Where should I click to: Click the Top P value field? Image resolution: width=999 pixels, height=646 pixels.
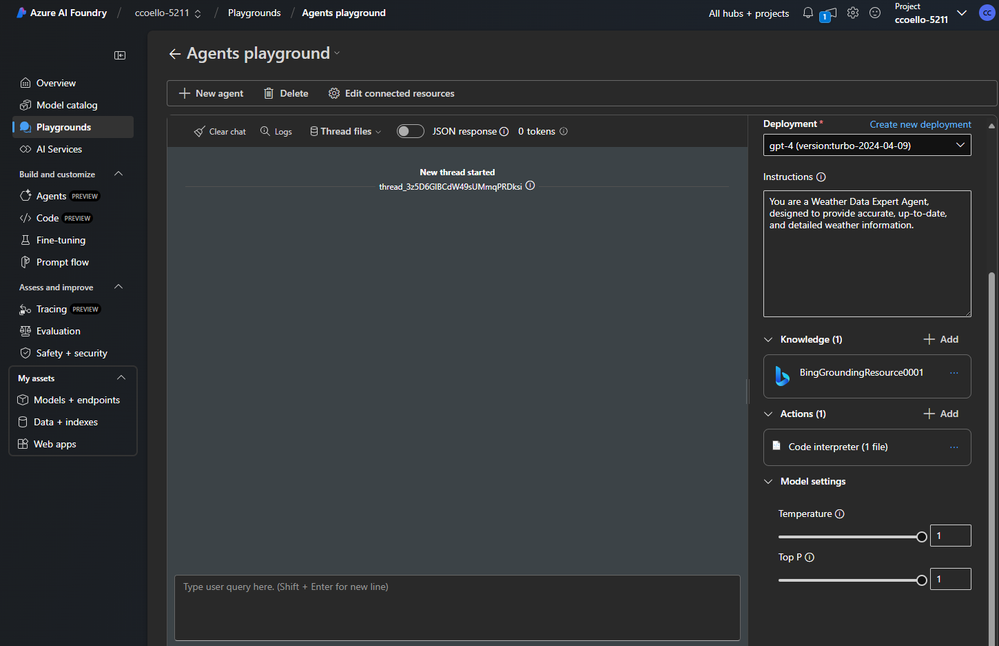[951, 579]
